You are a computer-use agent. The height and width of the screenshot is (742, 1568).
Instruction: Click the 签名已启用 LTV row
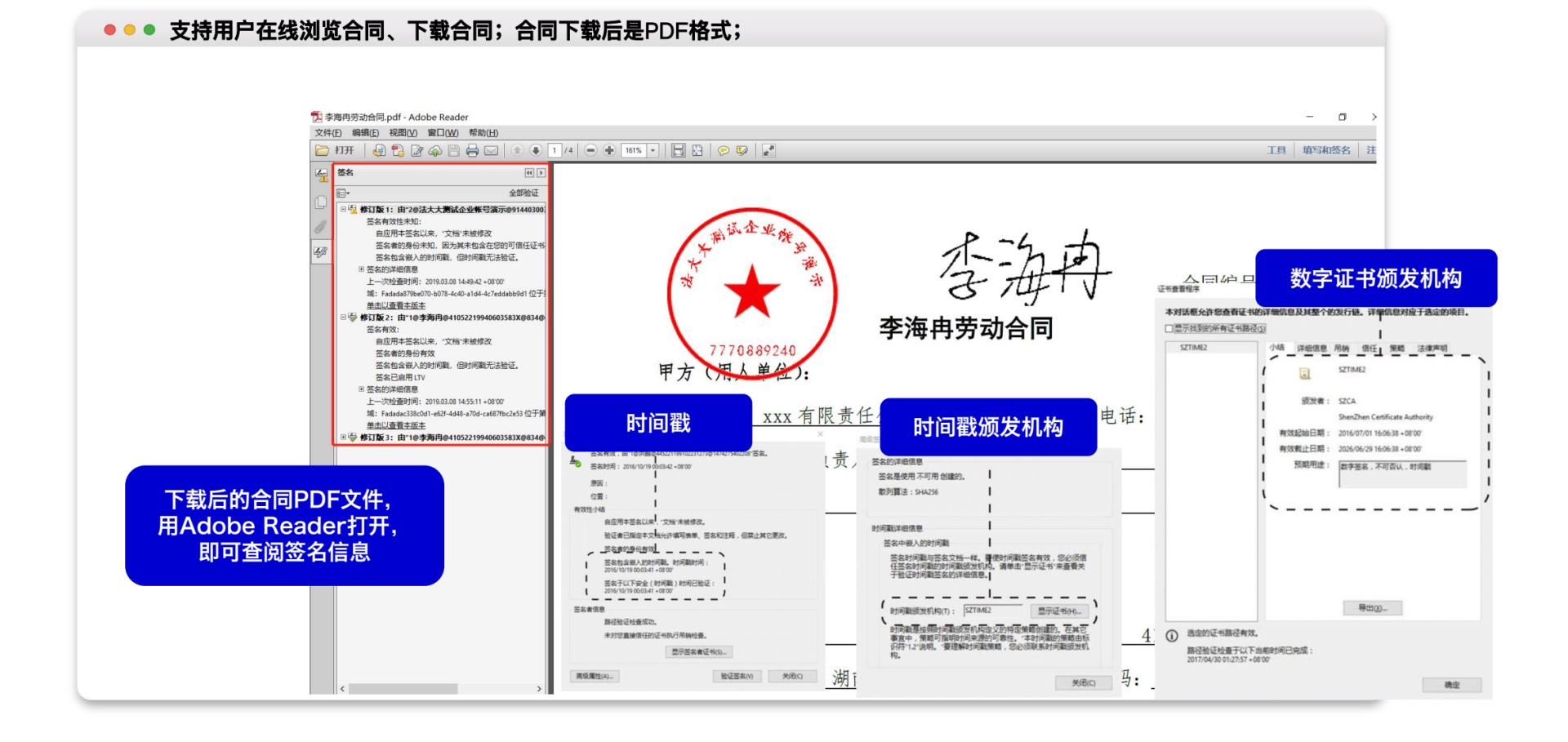[400, 377]
